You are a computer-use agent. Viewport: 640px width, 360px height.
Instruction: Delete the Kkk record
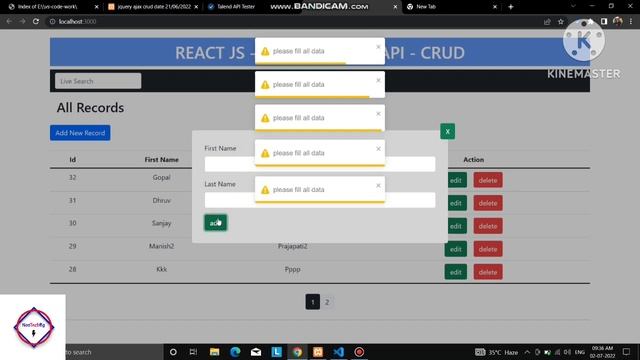(488, 272)
